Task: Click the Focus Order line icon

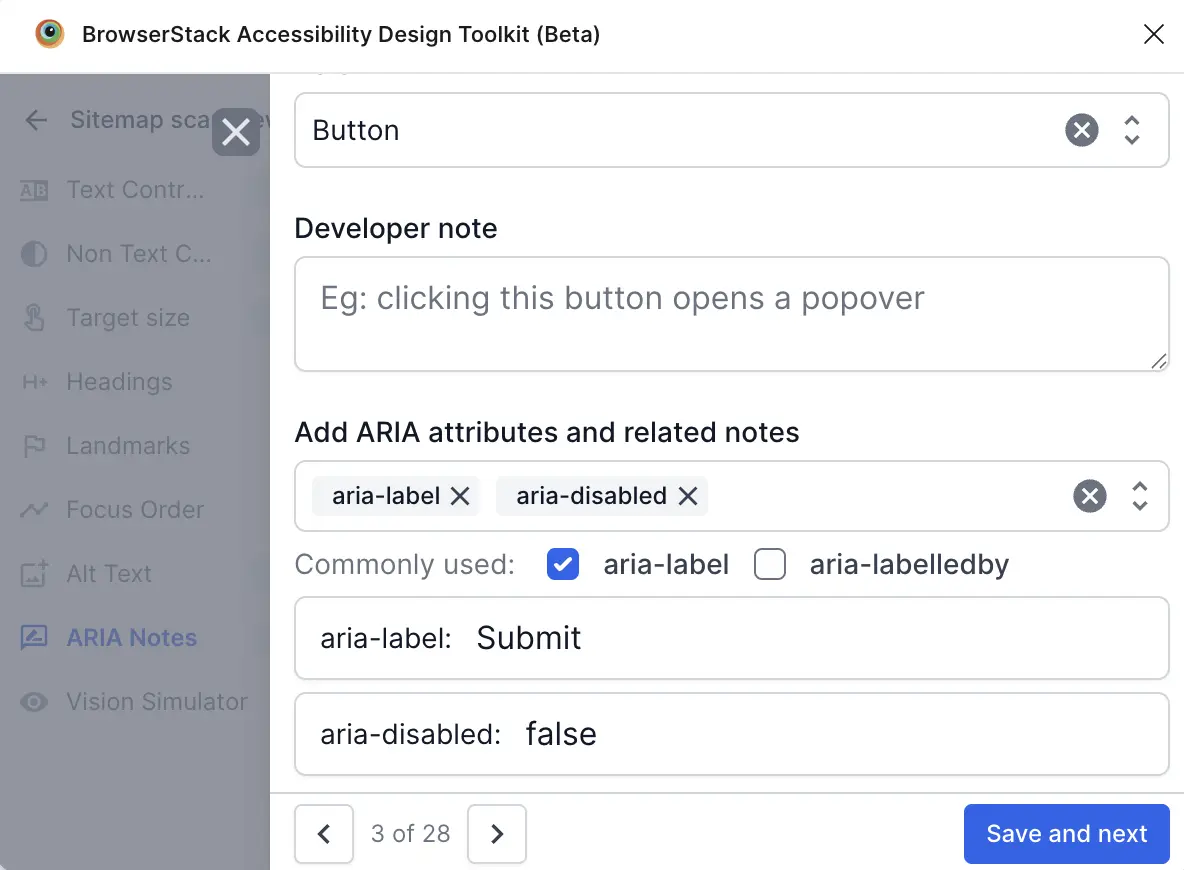Action: [34, 510]
